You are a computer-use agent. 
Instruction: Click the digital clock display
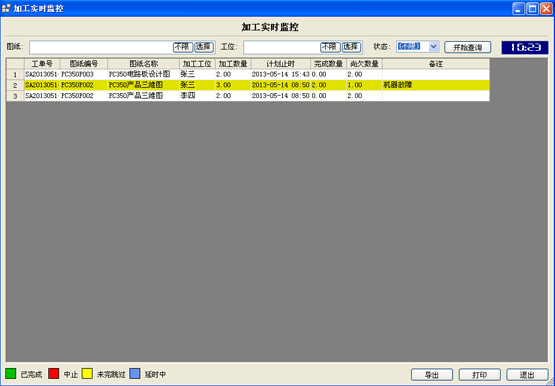tap(525, 47)
